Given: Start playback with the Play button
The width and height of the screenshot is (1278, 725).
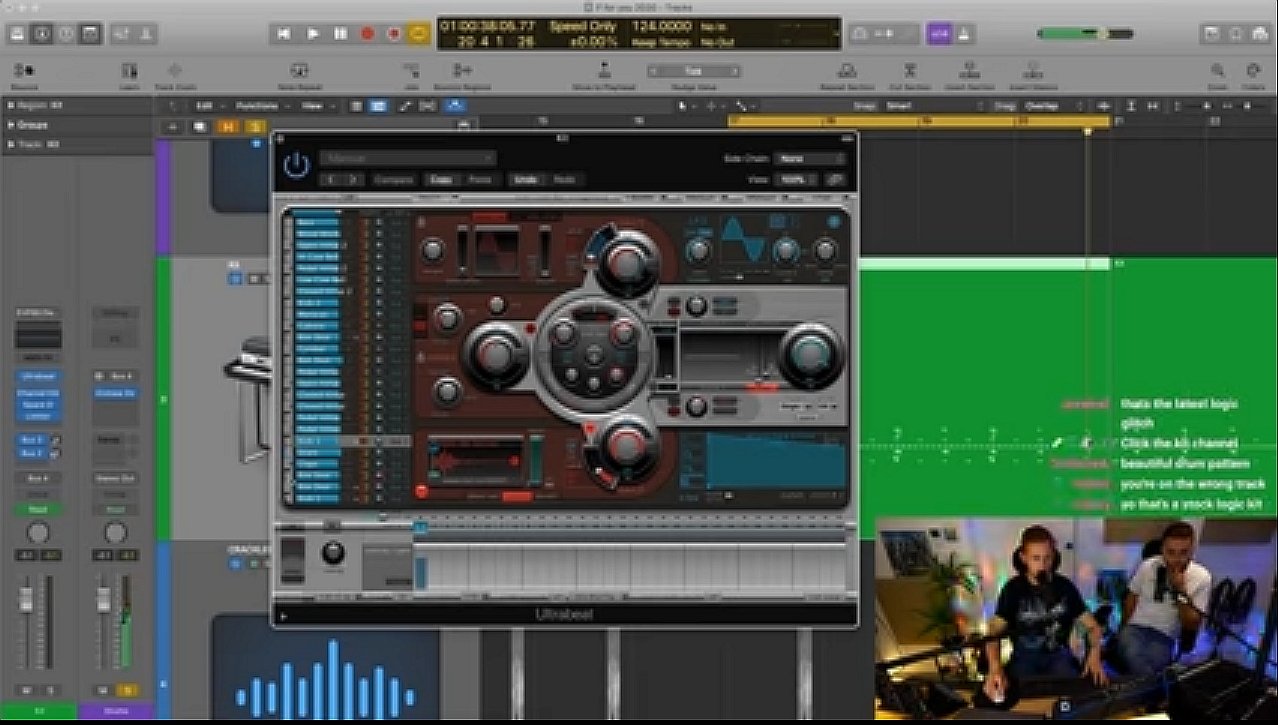Looking at the screenshot, I should tap(312, 33).
